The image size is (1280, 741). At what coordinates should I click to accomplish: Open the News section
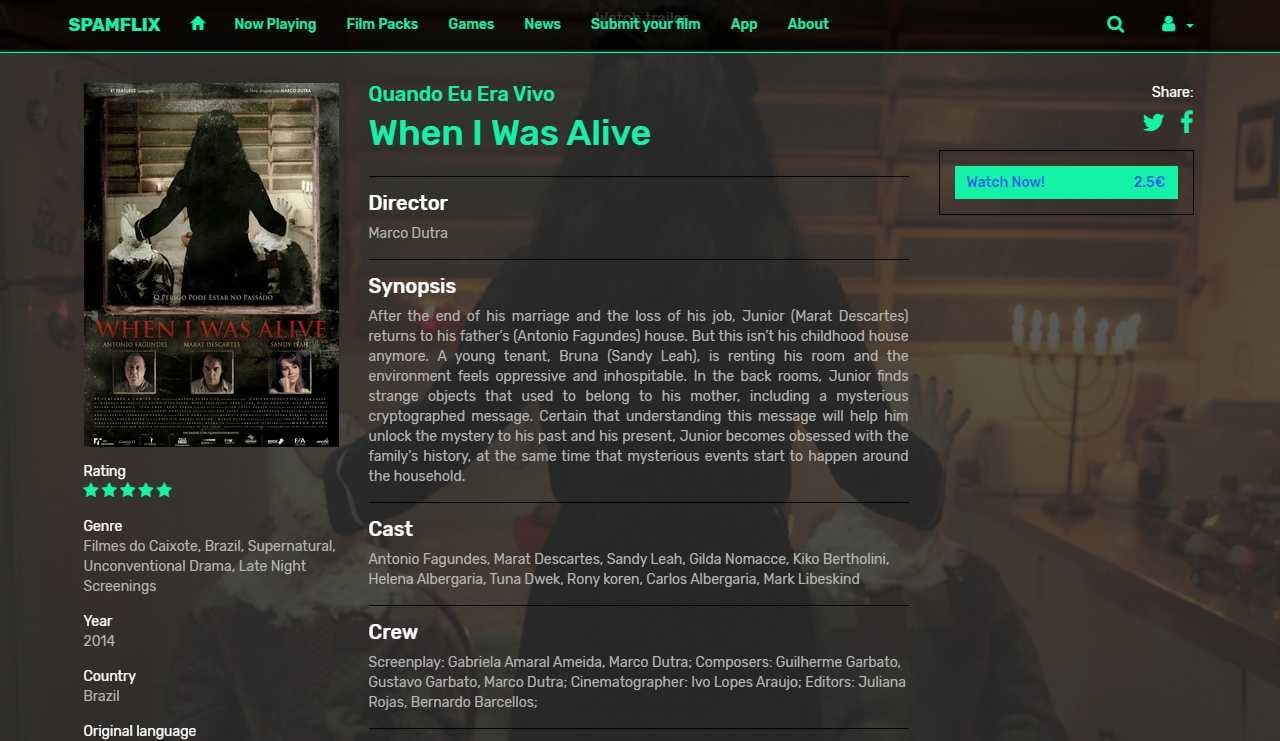(x=542, y=24)
